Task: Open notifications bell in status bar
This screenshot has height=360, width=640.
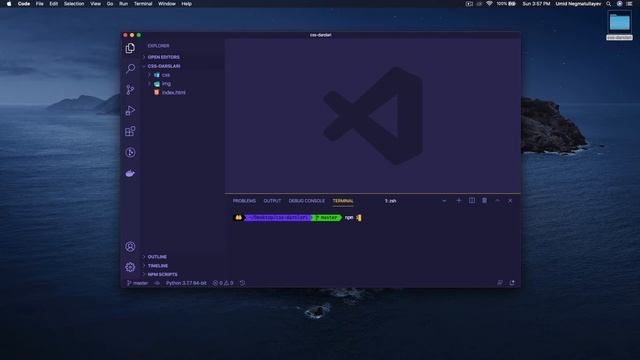Action: [x=512, y=283]
